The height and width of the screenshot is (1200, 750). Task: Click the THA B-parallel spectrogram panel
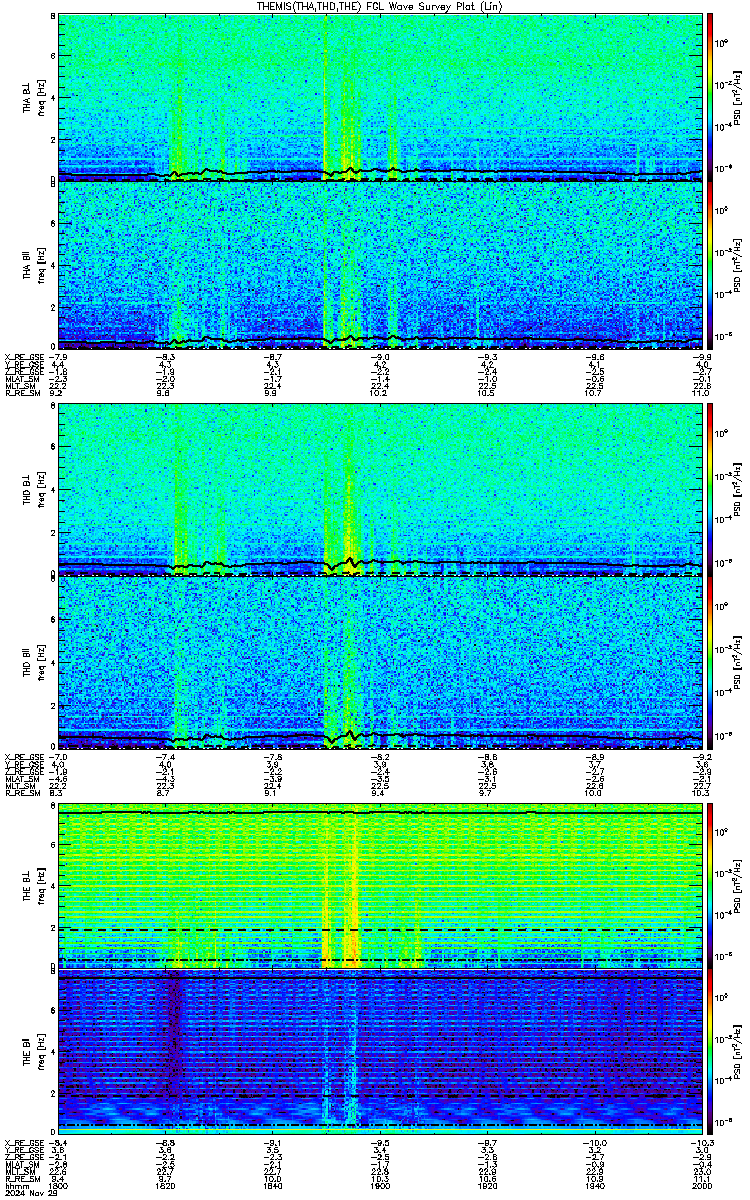pos(380,265)
